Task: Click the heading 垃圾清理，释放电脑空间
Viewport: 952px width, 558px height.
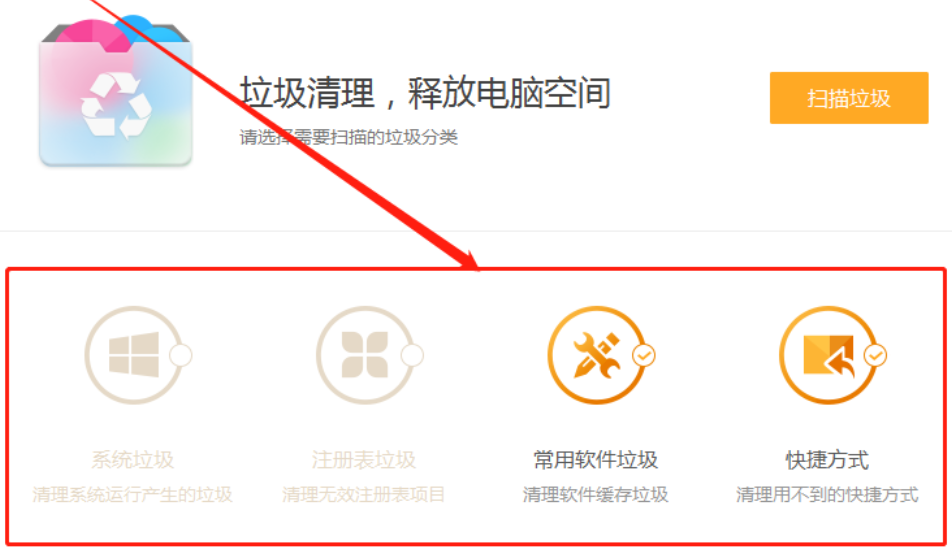Action: [x=425, y=93]
